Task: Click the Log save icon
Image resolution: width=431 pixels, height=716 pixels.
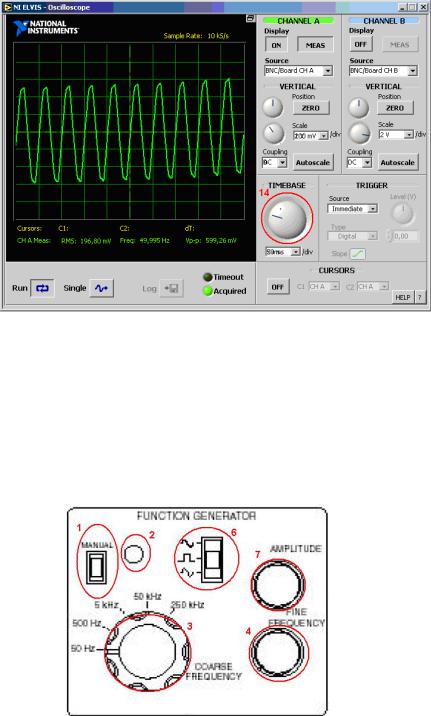Action: coord(172,288)
